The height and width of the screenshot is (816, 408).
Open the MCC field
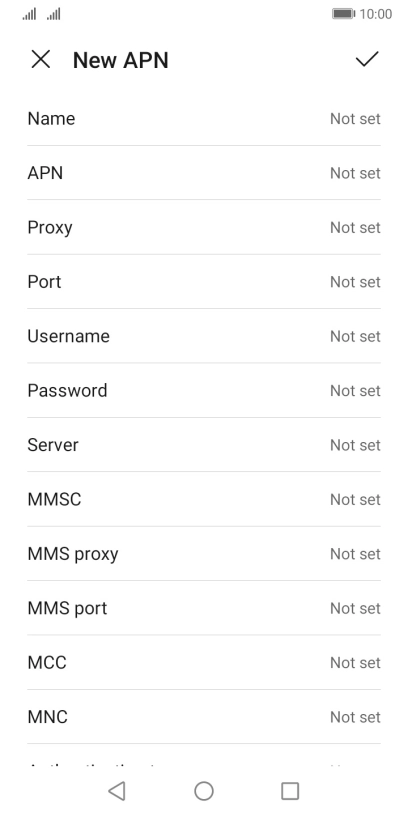point(204,662)
